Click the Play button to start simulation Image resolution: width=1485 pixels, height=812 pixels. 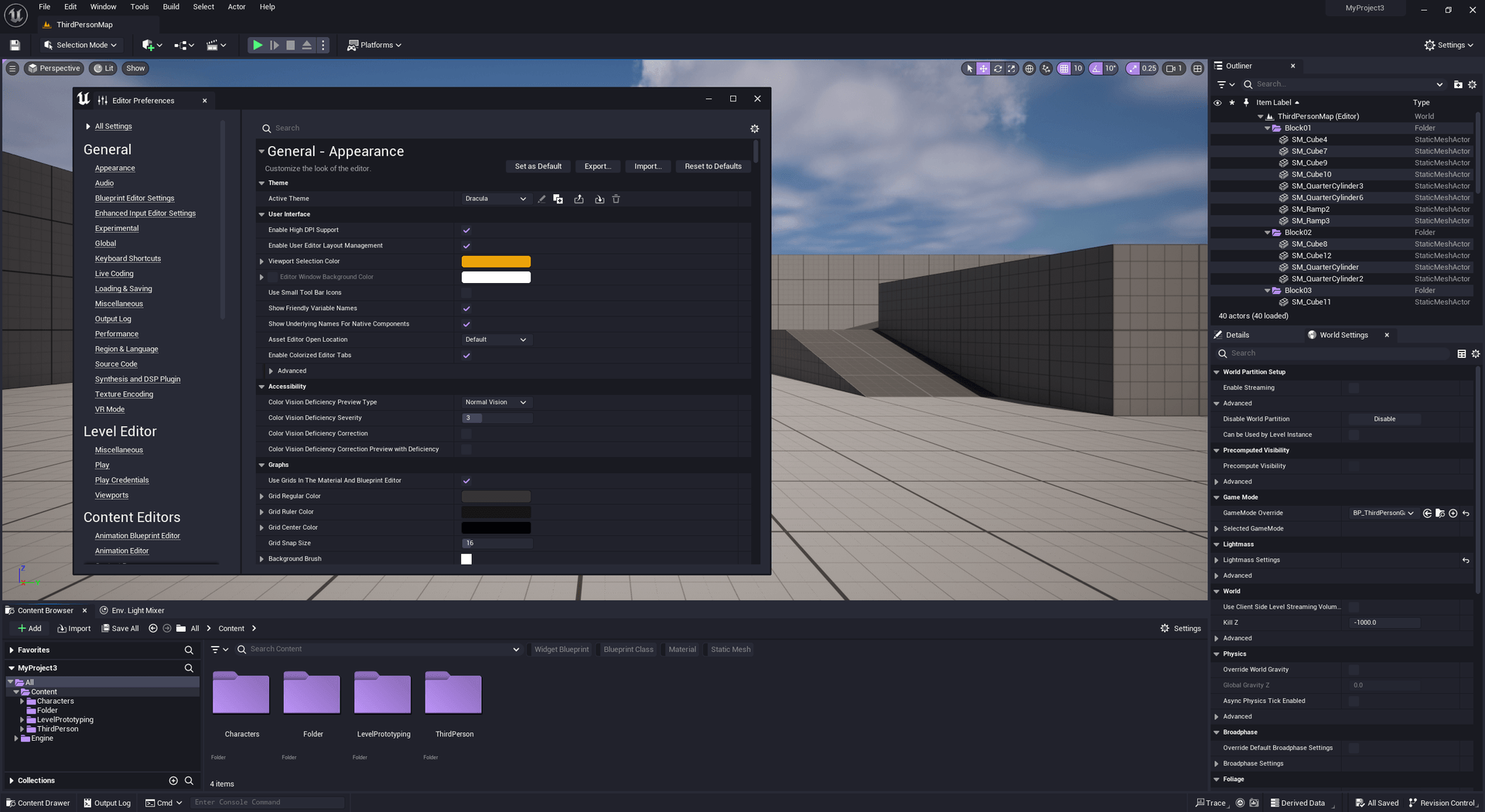pos(258,45)
